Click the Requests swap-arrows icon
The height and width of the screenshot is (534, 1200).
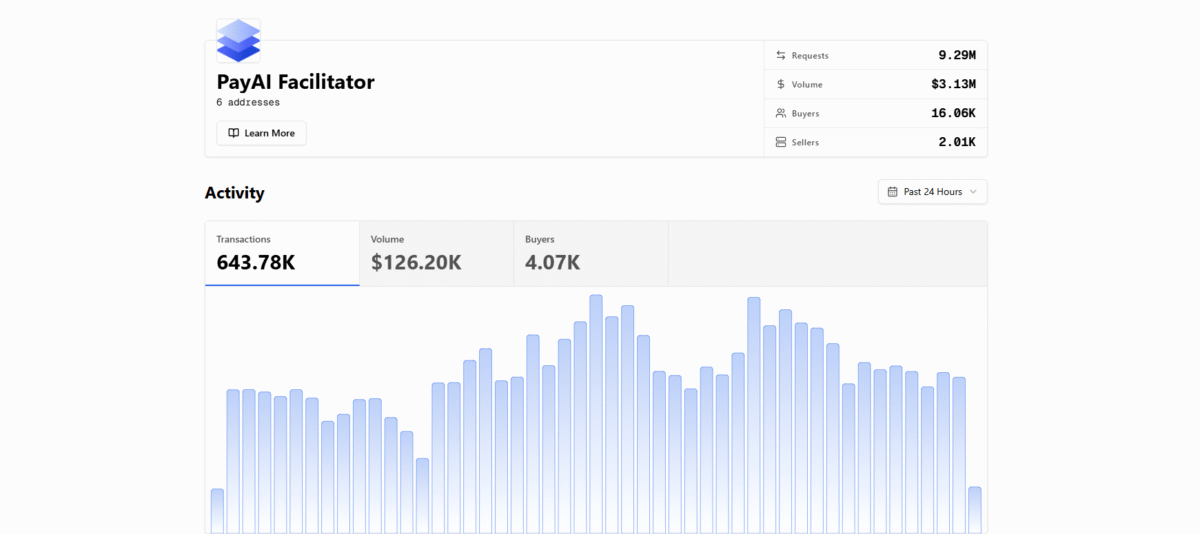781,55
